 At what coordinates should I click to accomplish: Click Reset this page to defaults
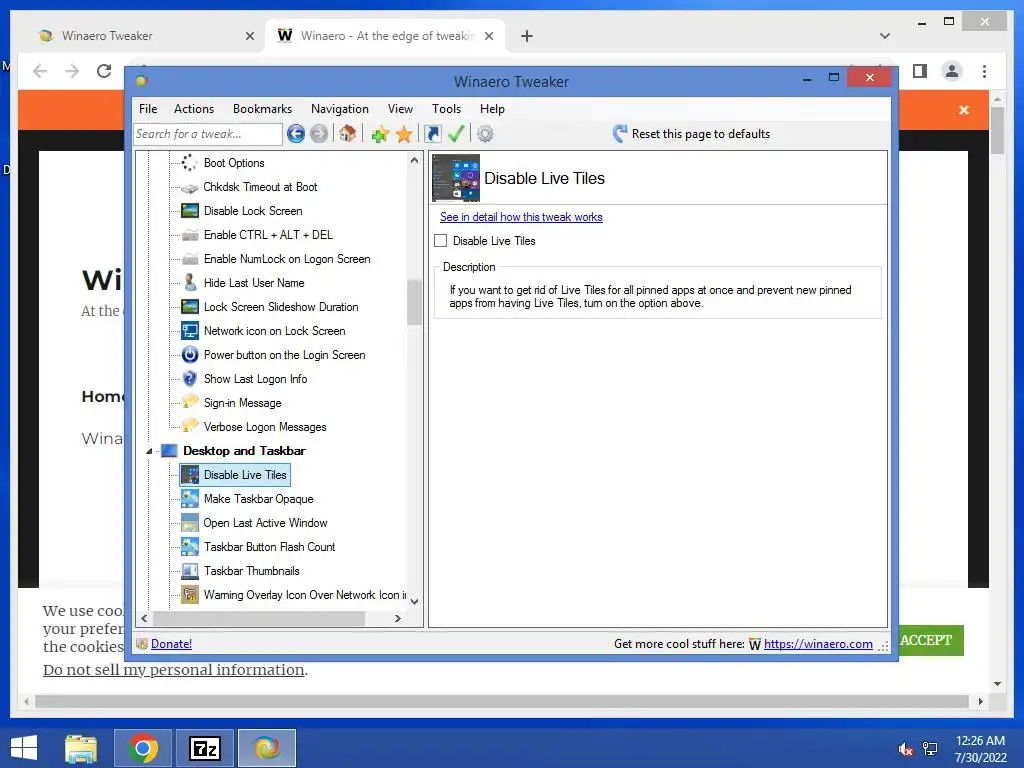[x=701, y=134]
